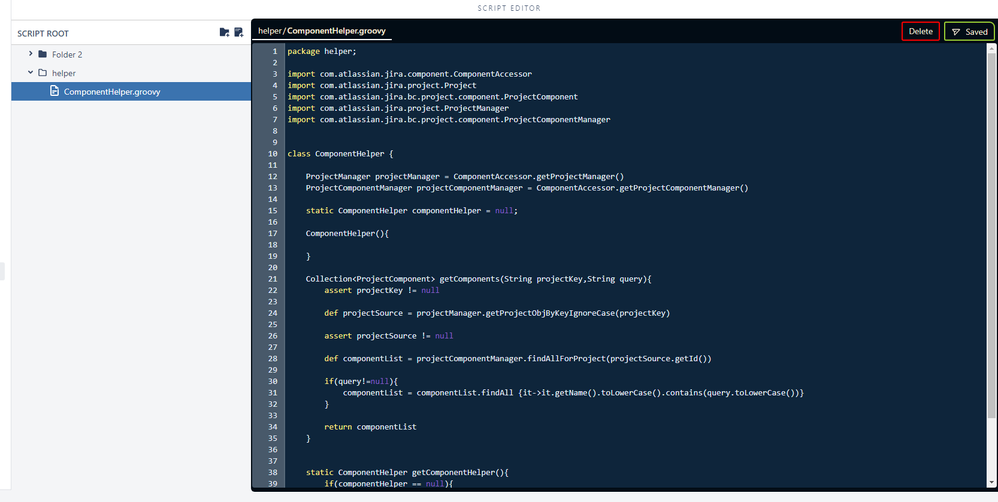Select the helper folder label
The image size is (998, 502).
coord(63,73)
